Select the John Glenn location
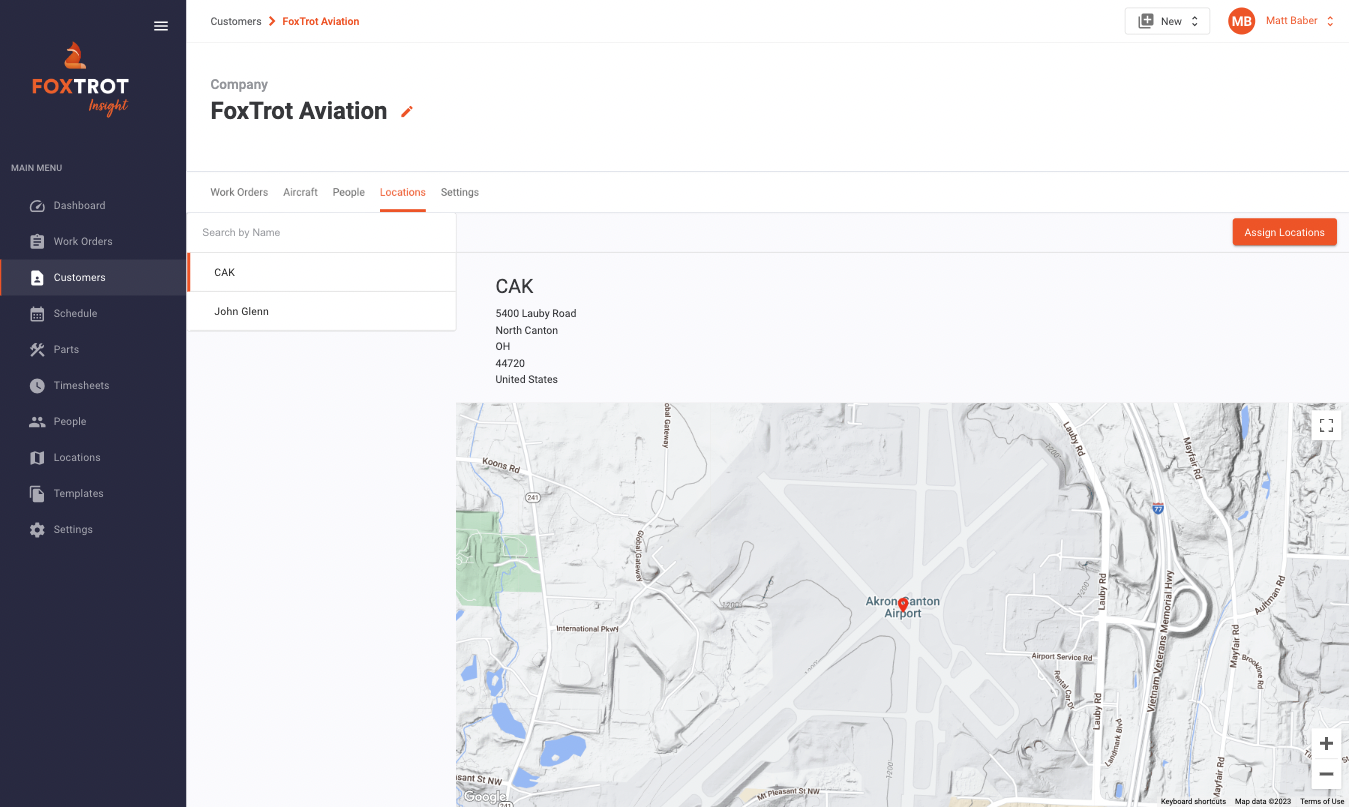The width and height of the screenshot is (1349, 807). [x=241, y=311]
